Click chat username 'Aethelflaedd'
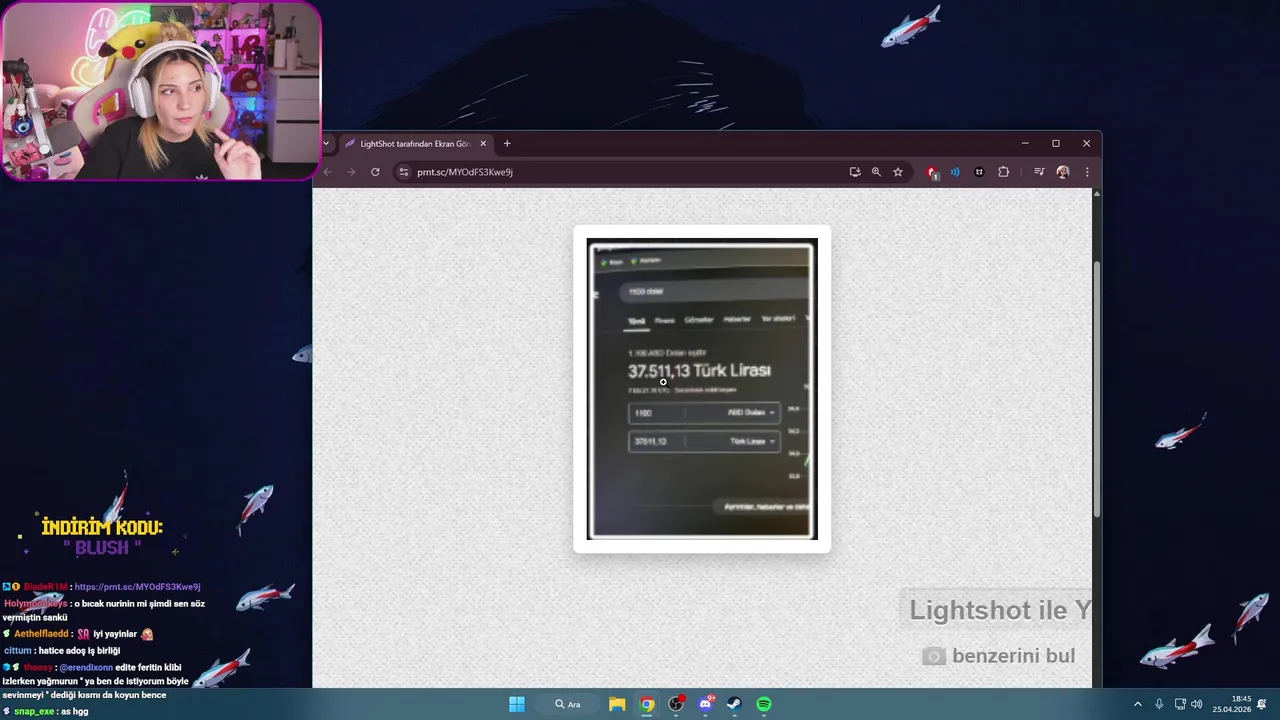The height and width of the screenshot is (720, 1280). 43,634
